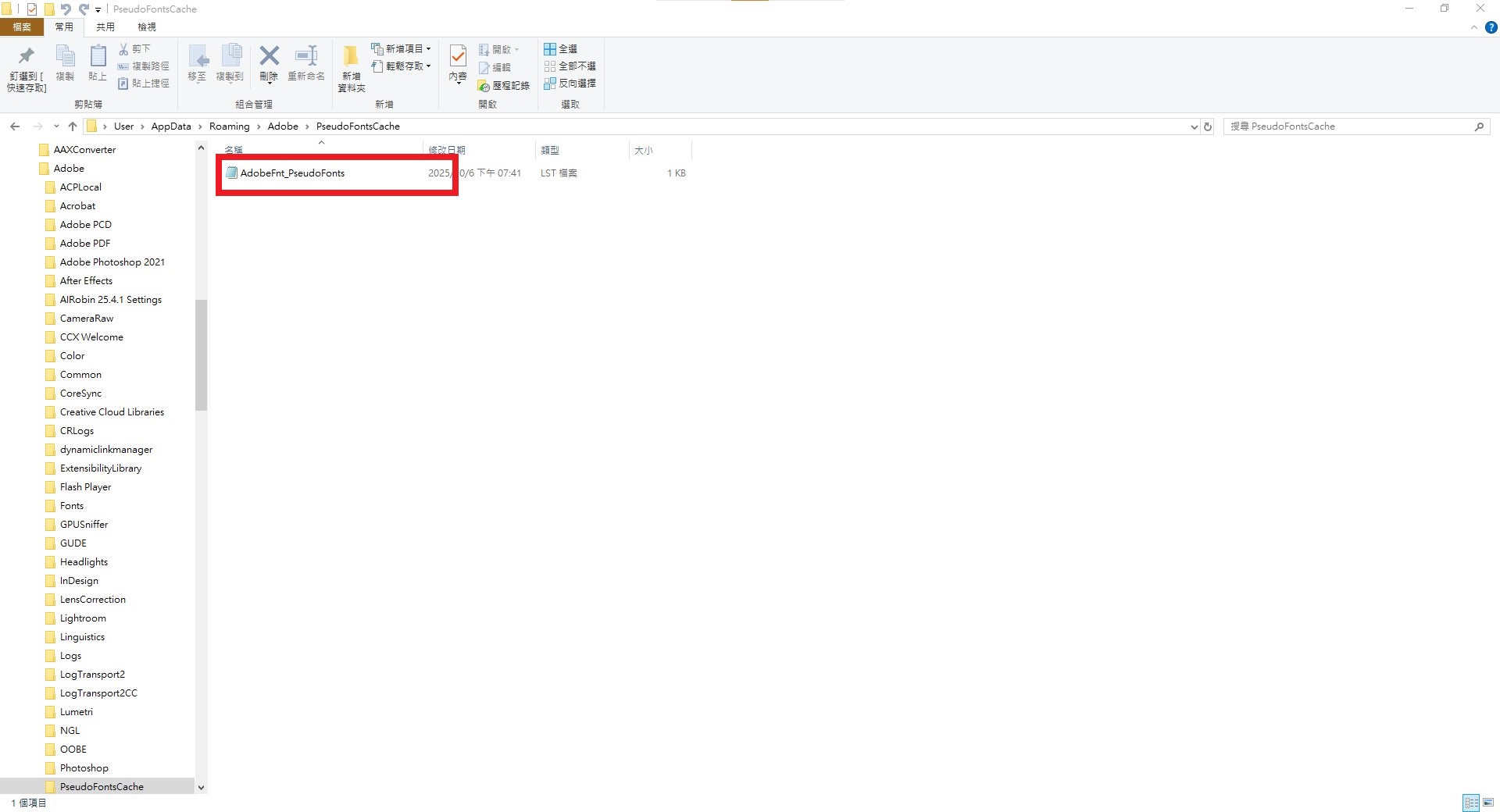Screen dimensions: 1500x812
Task: Click the Edit ribbon icon
Action: coord(484,67)
